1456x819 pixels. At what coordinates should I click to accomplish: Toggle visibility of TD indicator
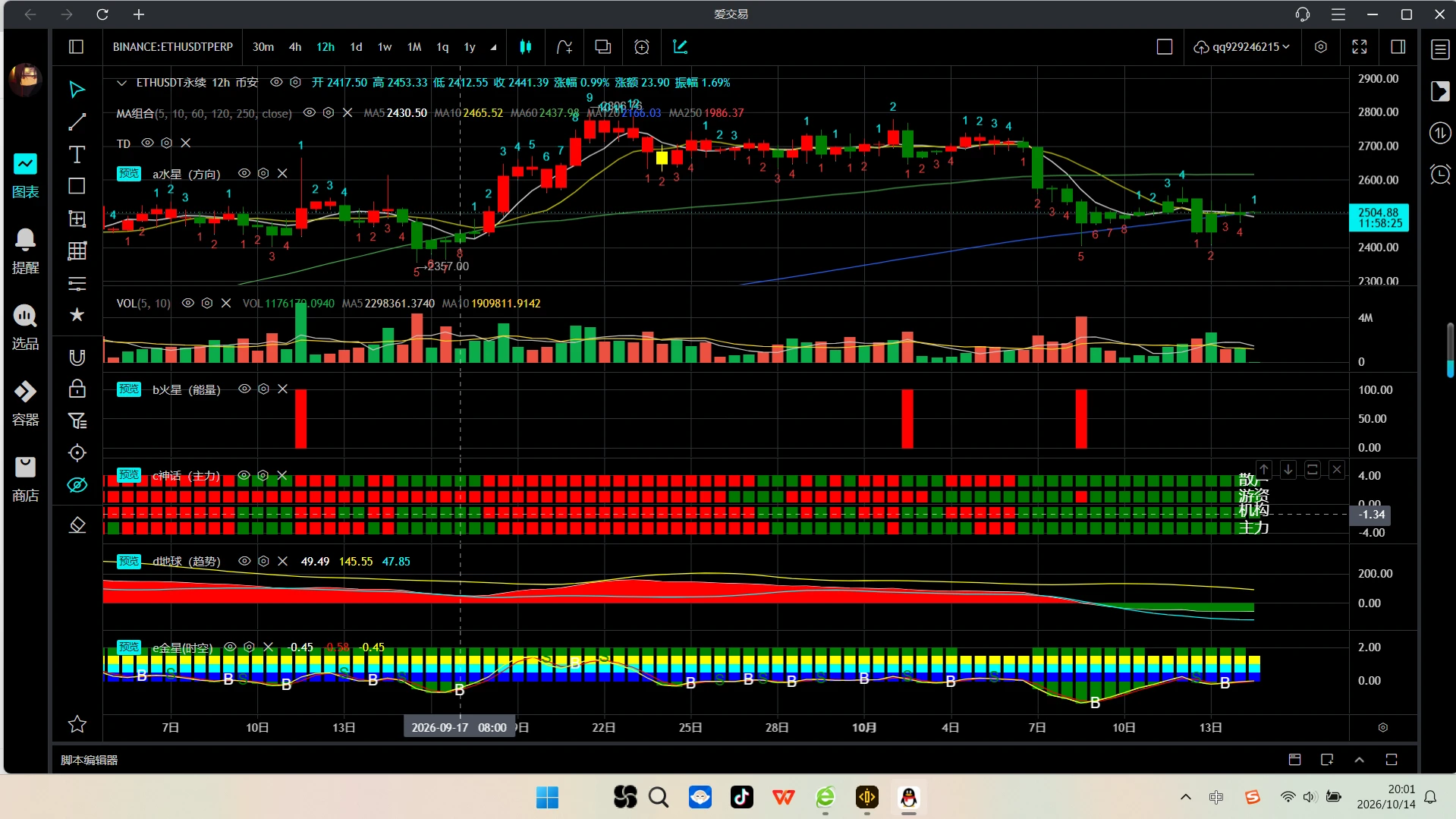148,143
